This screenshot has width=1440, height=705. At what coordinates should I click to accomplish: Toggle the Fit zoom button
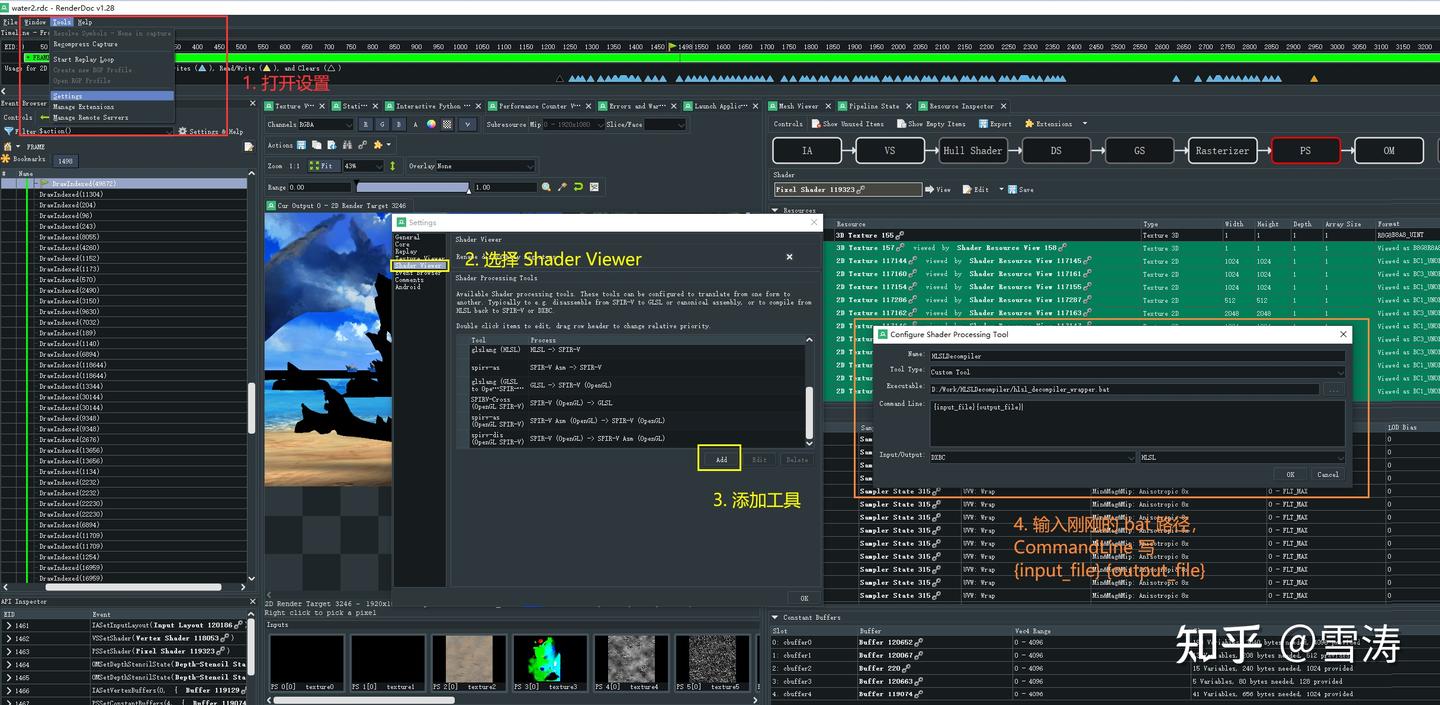tap(325, 166)
